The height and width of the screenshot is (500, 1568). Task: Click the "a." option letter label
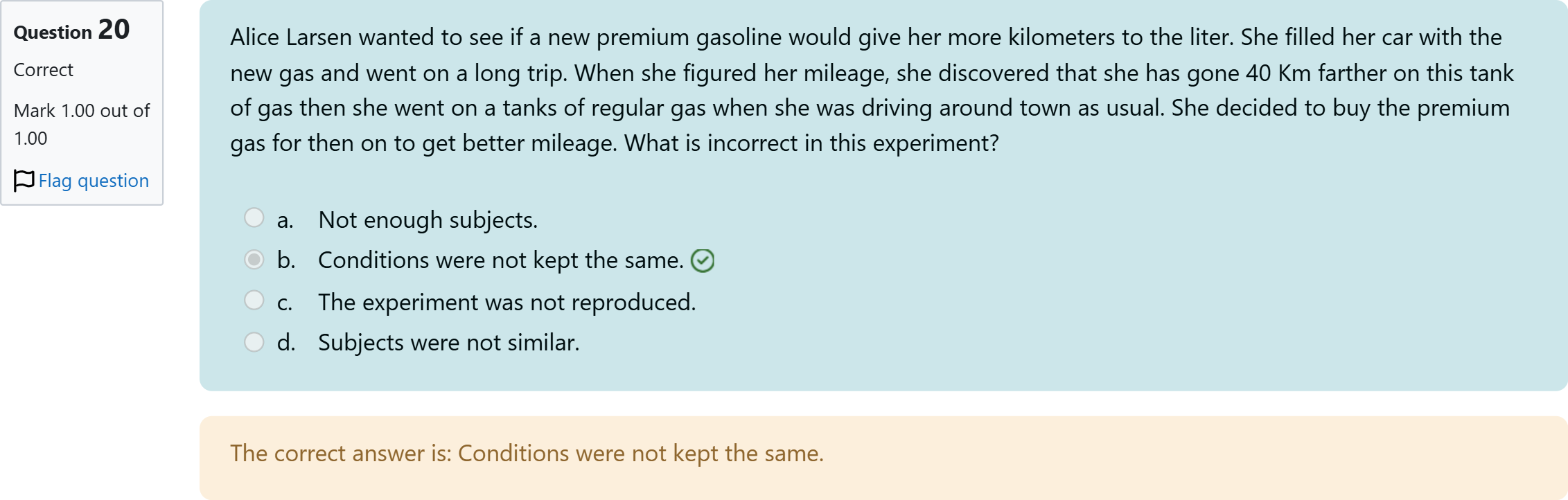285,220
